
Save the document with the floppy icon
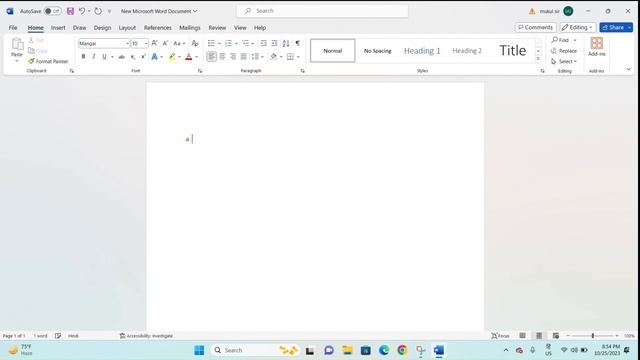pos(71,11)
